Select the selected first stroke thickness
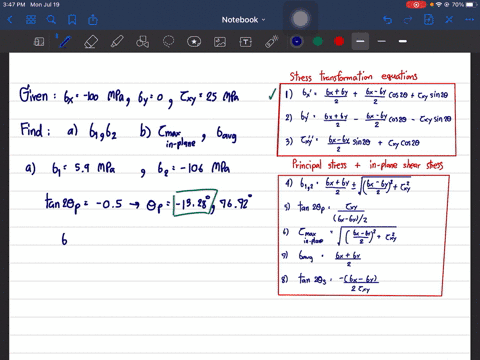Image resolution: width=480 pixels, height=360 pixels. [360, 41]
